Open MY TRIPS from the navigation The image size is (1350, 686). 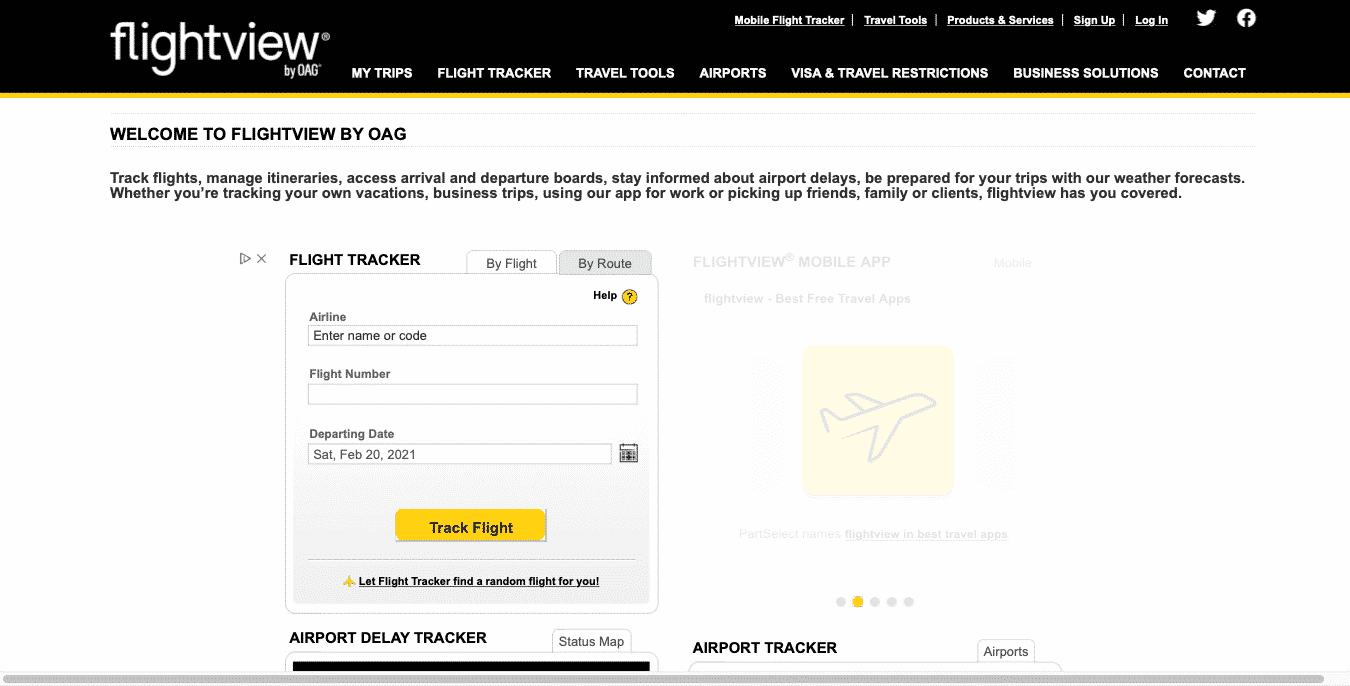(x=382, y=73)
